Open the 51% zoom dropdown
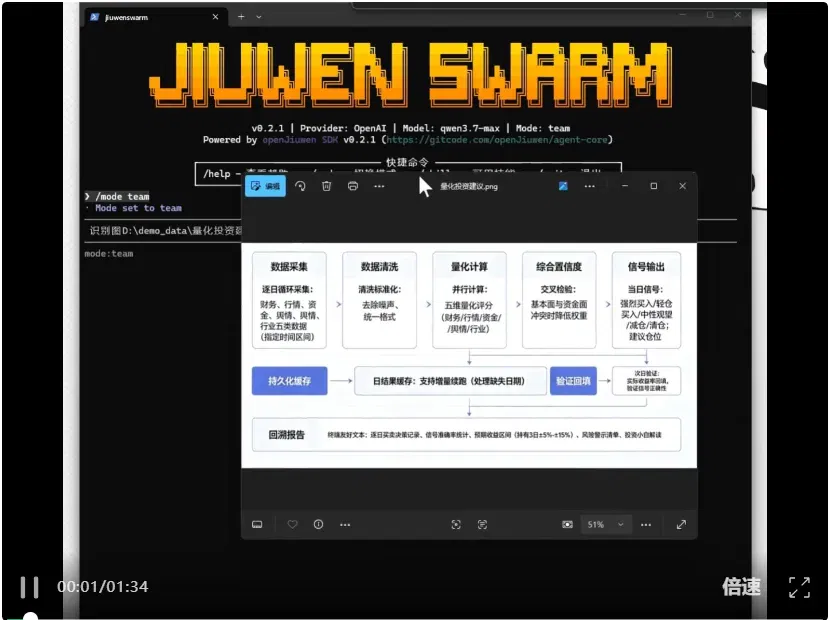The width and height of the screenshot is (829, 620). click(605, 524)
